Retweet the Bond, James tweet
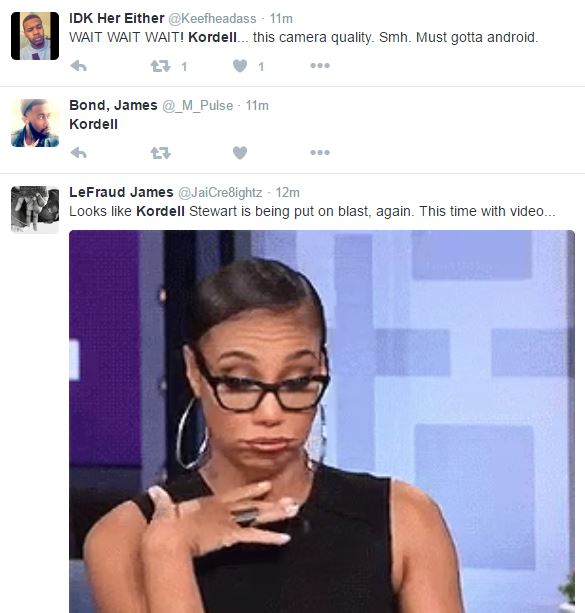 (160, 153)
